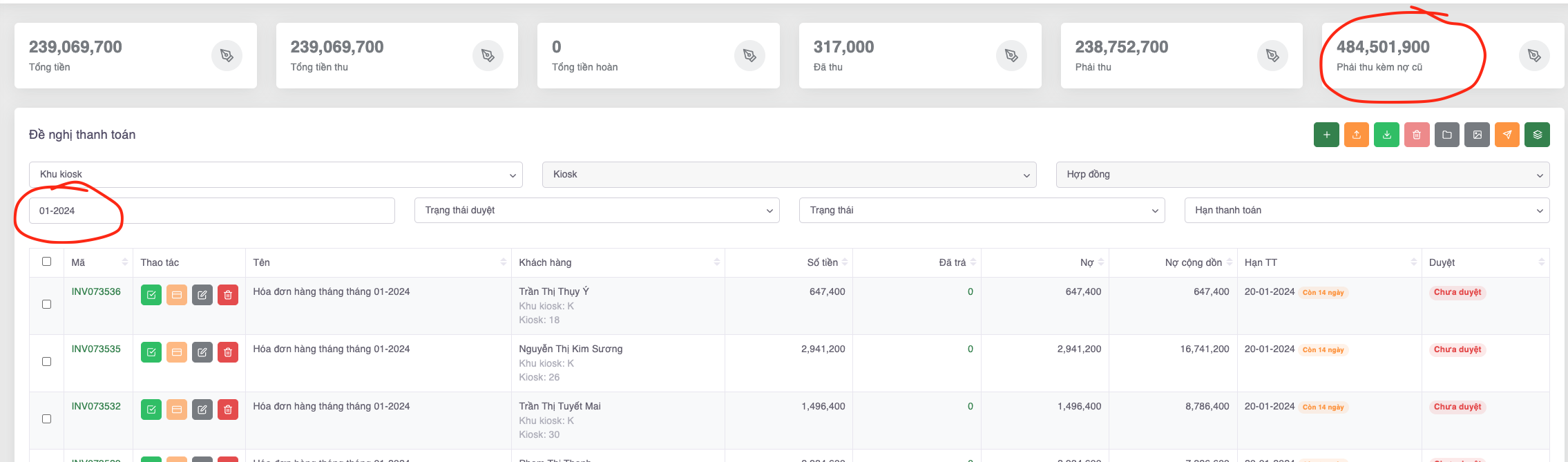Click the 01-2024 month input field
Viewport: 1568px width, 462px height.
pyautogui.click(x=211, y=211)
